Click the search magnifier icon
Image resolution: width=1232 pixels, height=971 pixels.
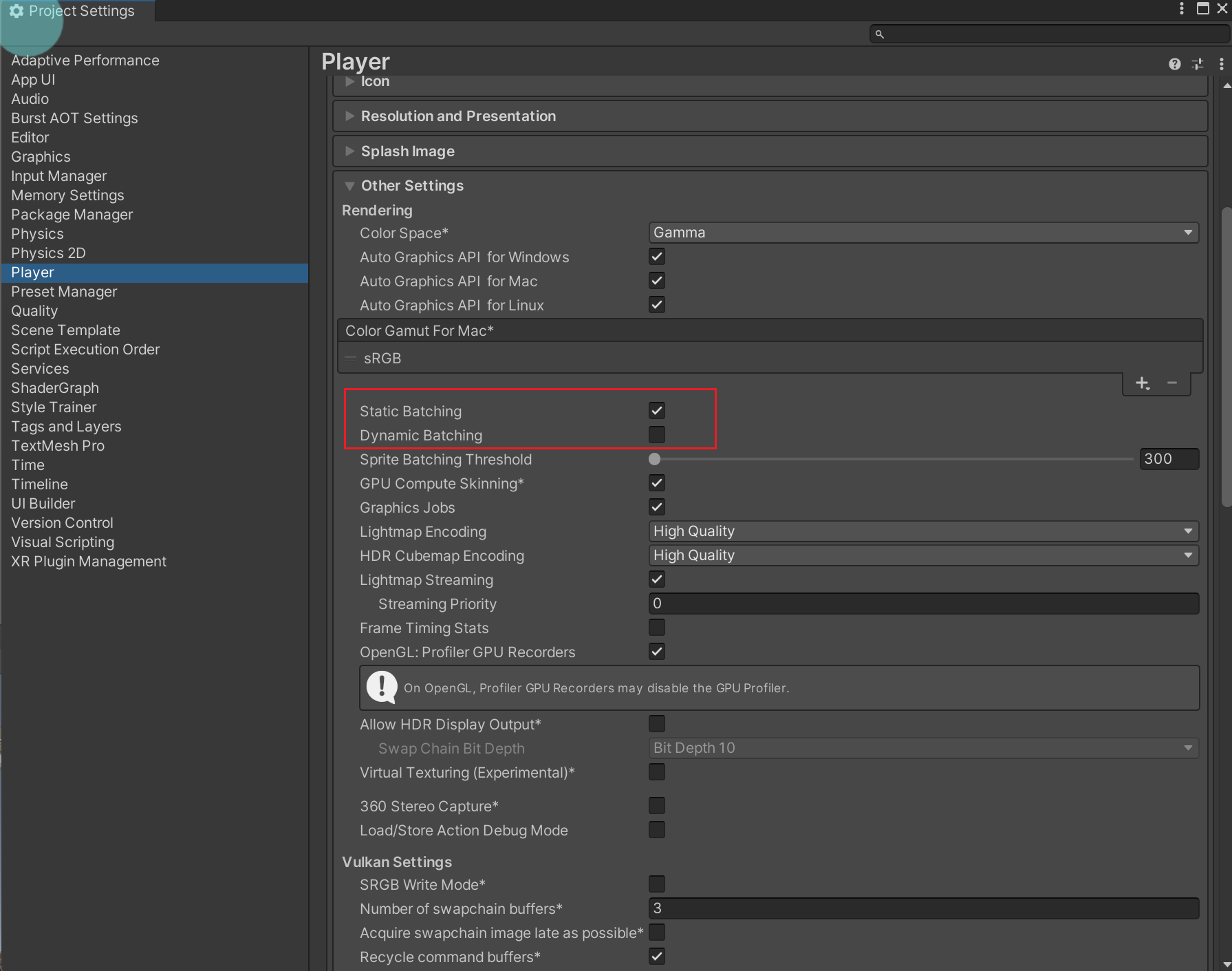[879, 34]
